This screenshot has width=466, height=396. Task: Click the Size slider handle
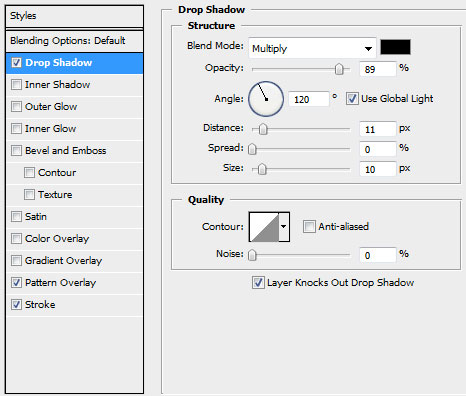pyautogui.click(x=262, y=169)
